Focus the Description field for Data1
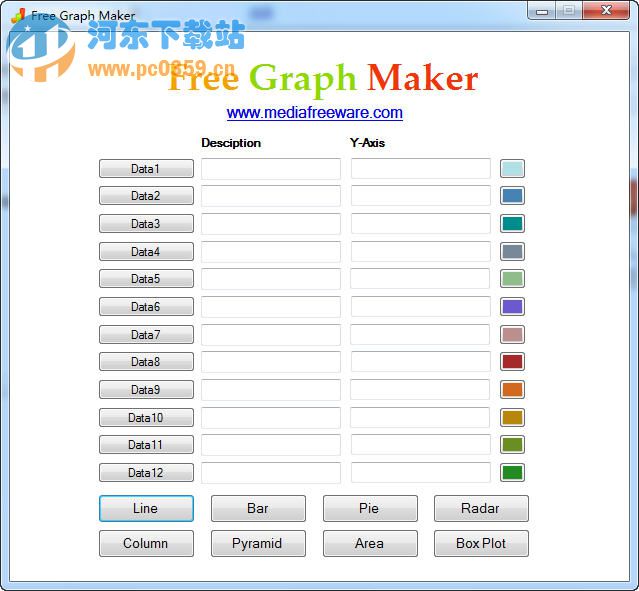This screenshot has height=591, width=639. pyautogui.click(x=271, y=168)
